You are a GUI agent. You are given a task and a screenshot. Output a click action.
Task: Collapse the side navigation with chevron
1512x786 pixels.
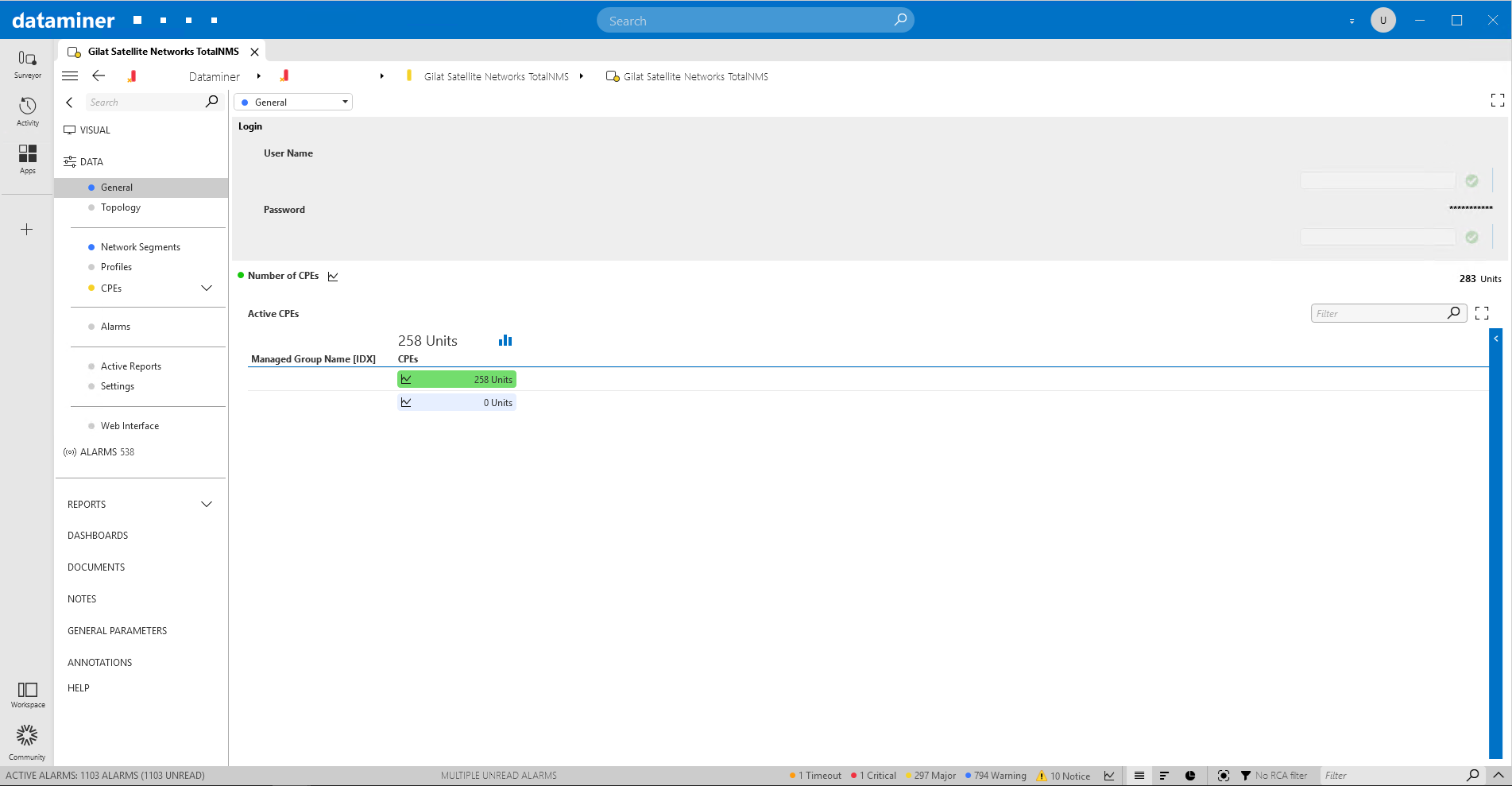pyautogui.click(x=69, y=103)
